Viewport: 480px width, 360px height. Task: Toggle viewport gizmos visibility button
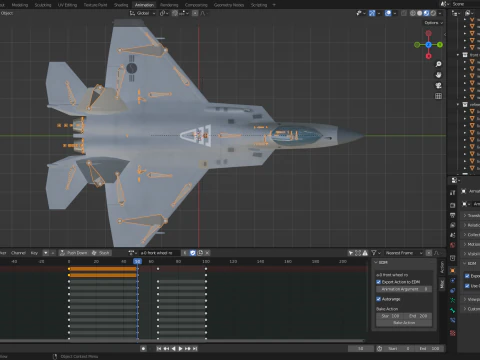coord(372,13)
